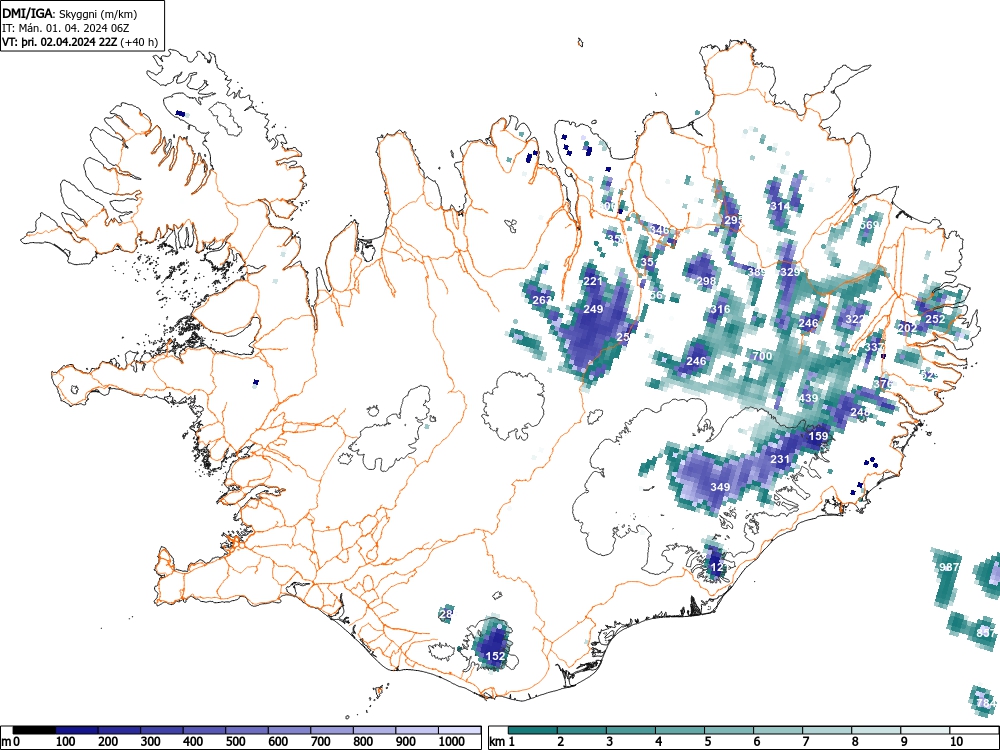Click the visibility value 389
Screen dimensions: 1000x750
tap(756, 272)
